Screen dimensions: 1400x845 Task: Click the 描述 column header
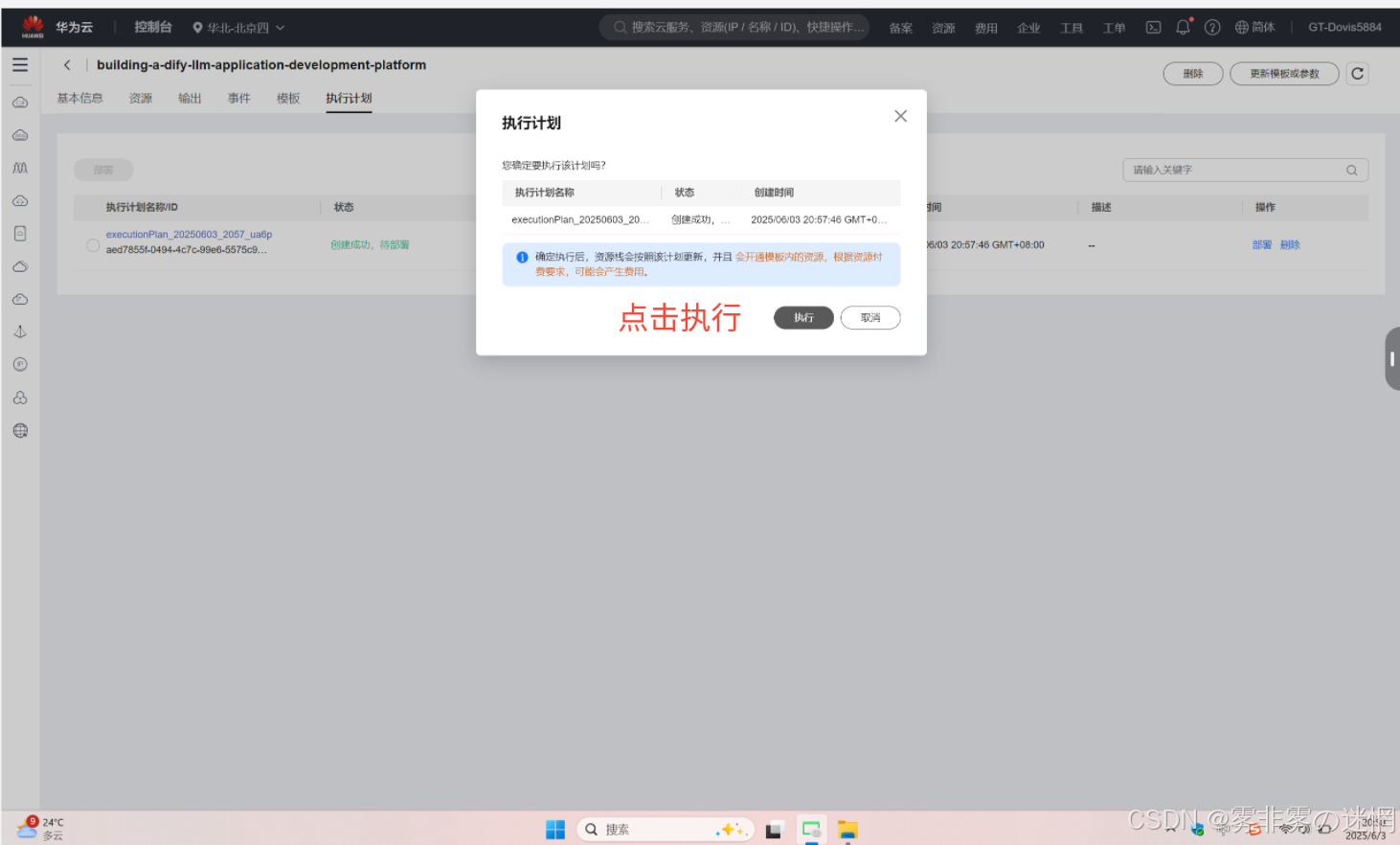[x=1101, y=207]
